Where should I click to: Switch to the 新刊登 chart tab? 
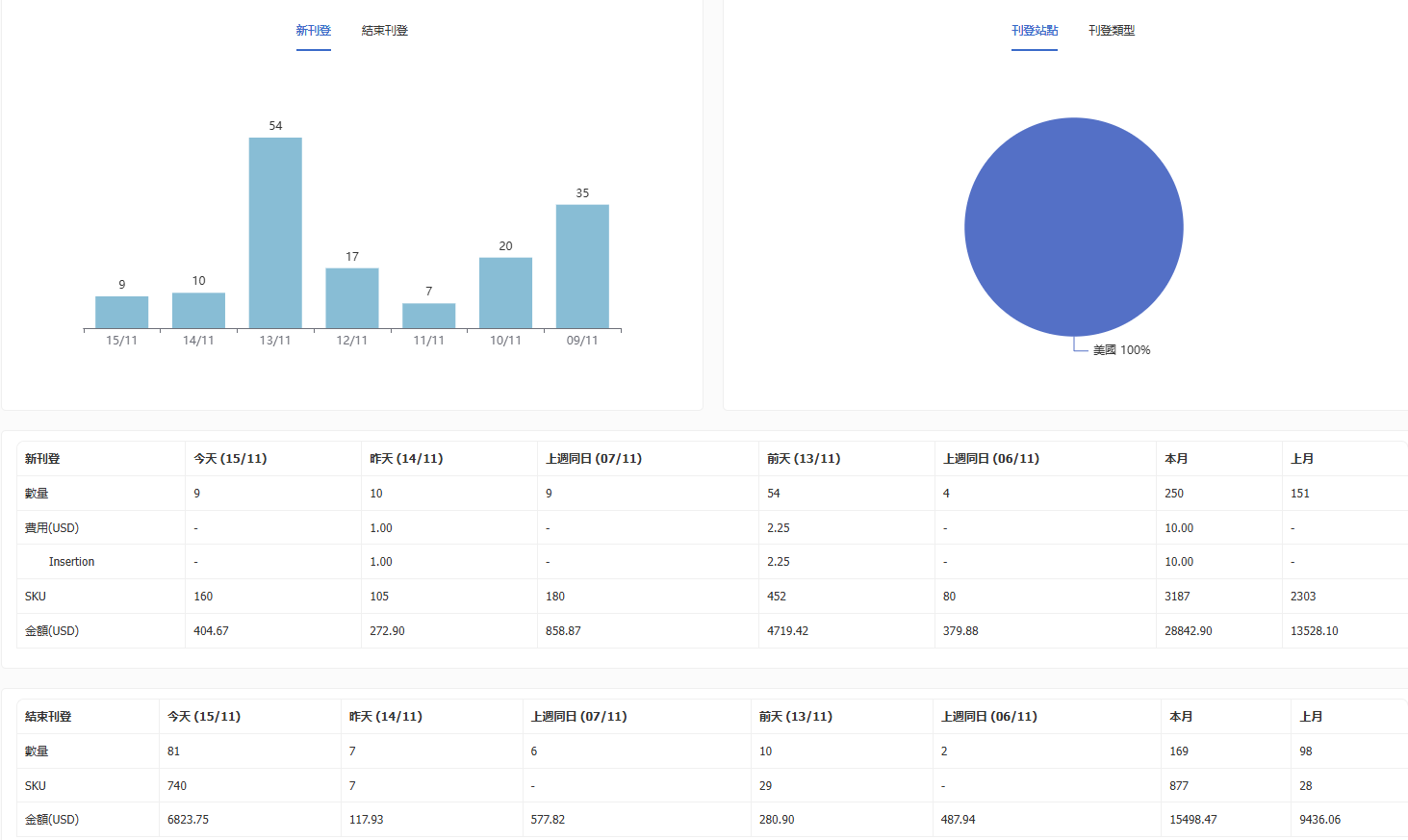313,31
